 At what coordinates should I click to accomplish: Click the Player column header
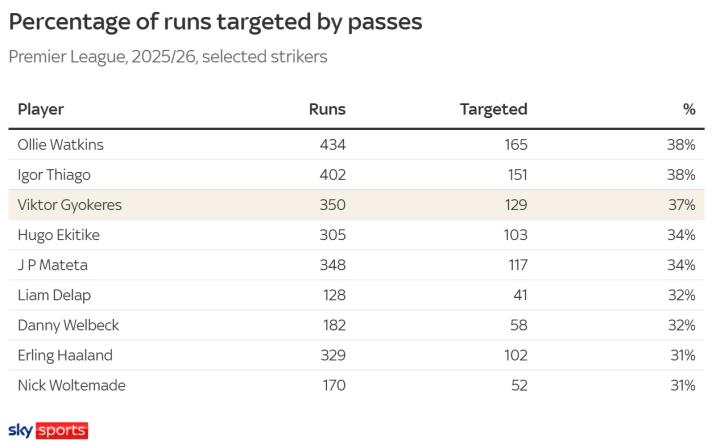pos(41,109)
